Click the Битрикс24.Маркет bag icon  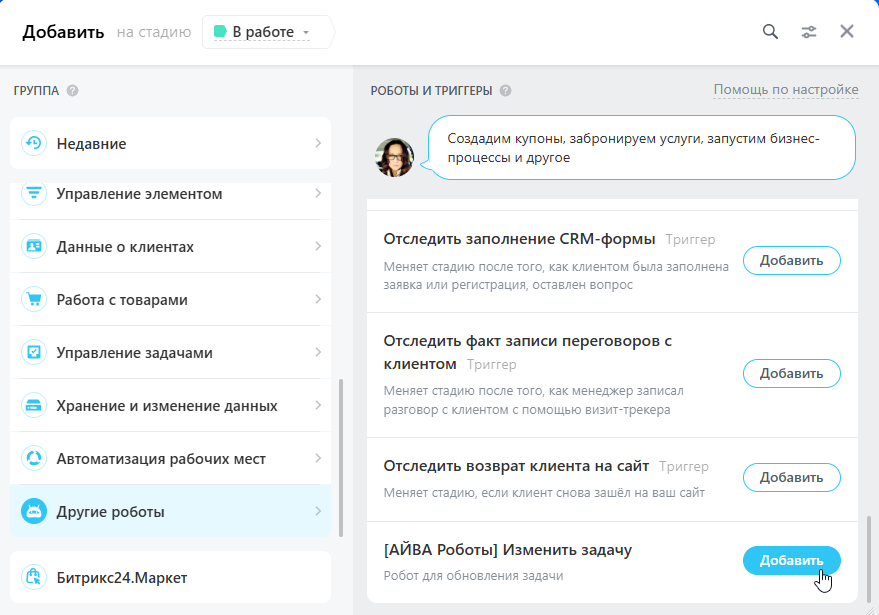pos(34,577)
